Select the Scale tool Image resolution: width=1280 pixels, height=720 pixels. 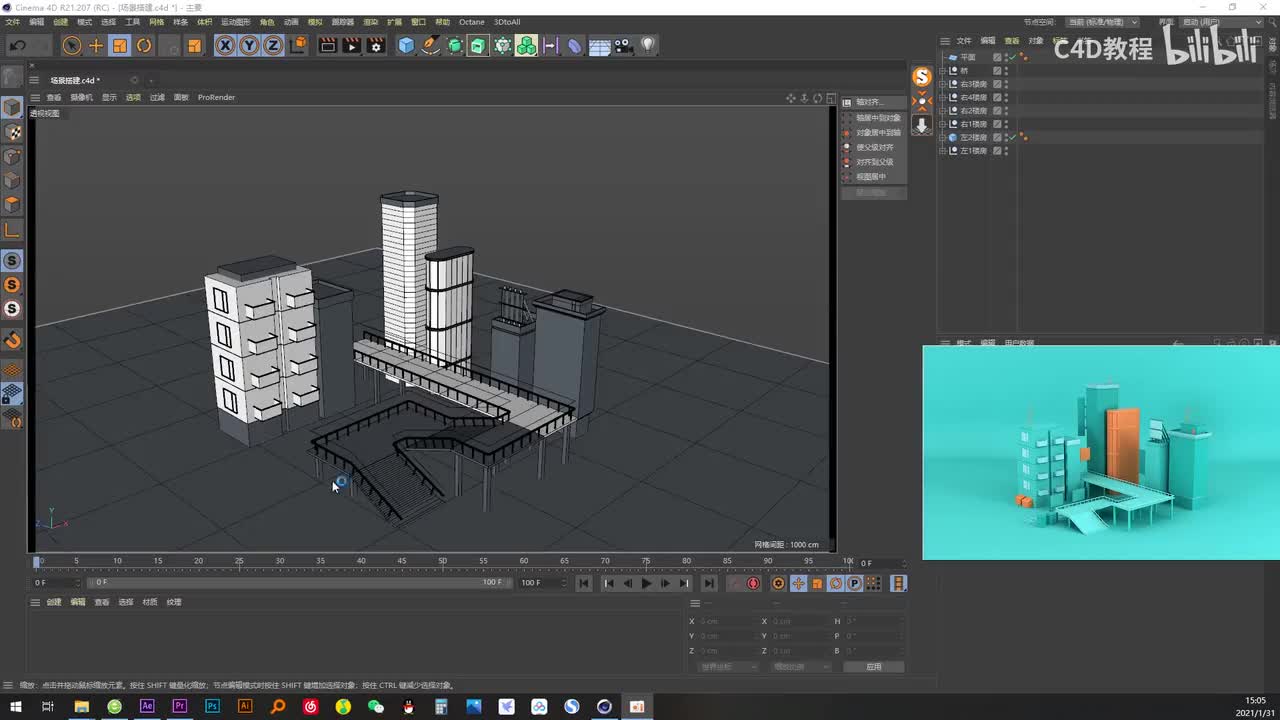pyautogui.click(x=120, y=45)
